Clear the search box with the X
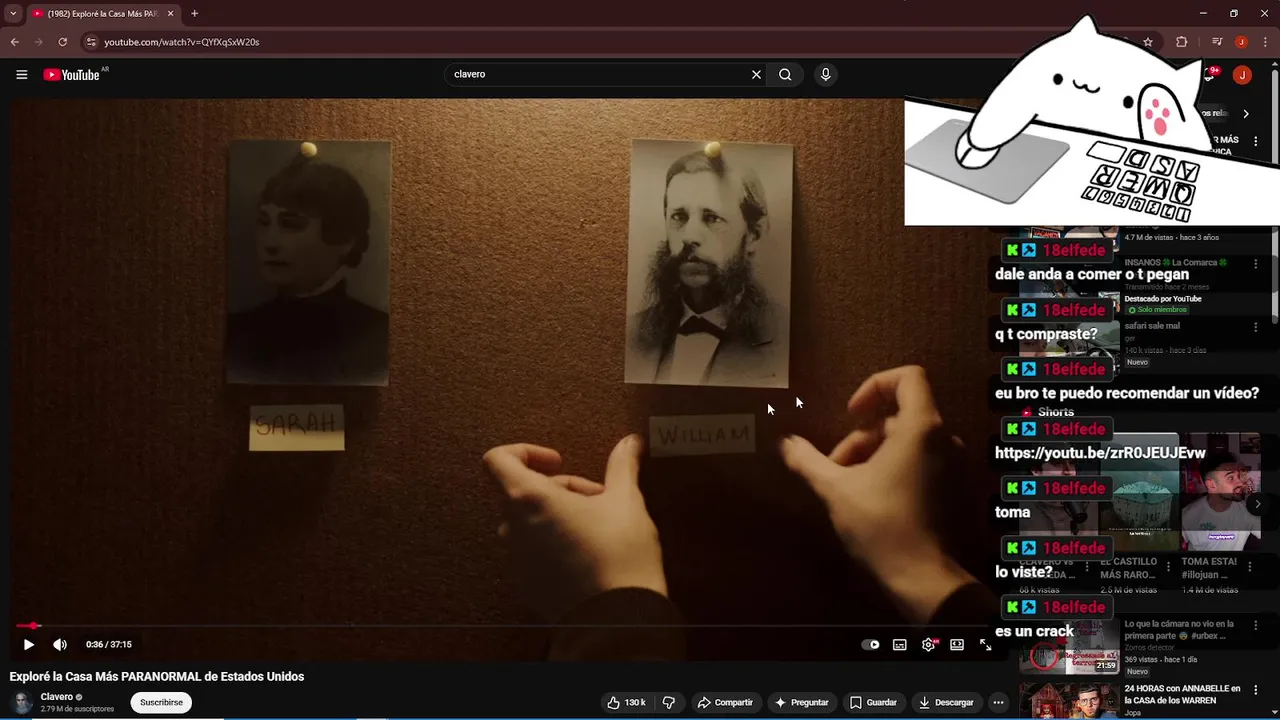The image size is (1280, 720). coord(756,74)
